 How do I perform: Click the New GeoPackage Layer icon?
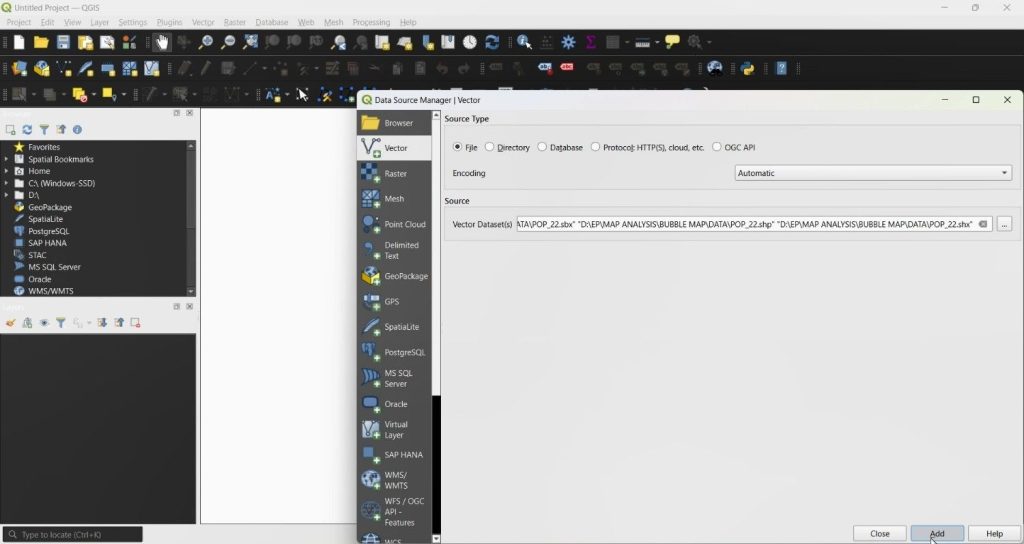coord(42,68)
